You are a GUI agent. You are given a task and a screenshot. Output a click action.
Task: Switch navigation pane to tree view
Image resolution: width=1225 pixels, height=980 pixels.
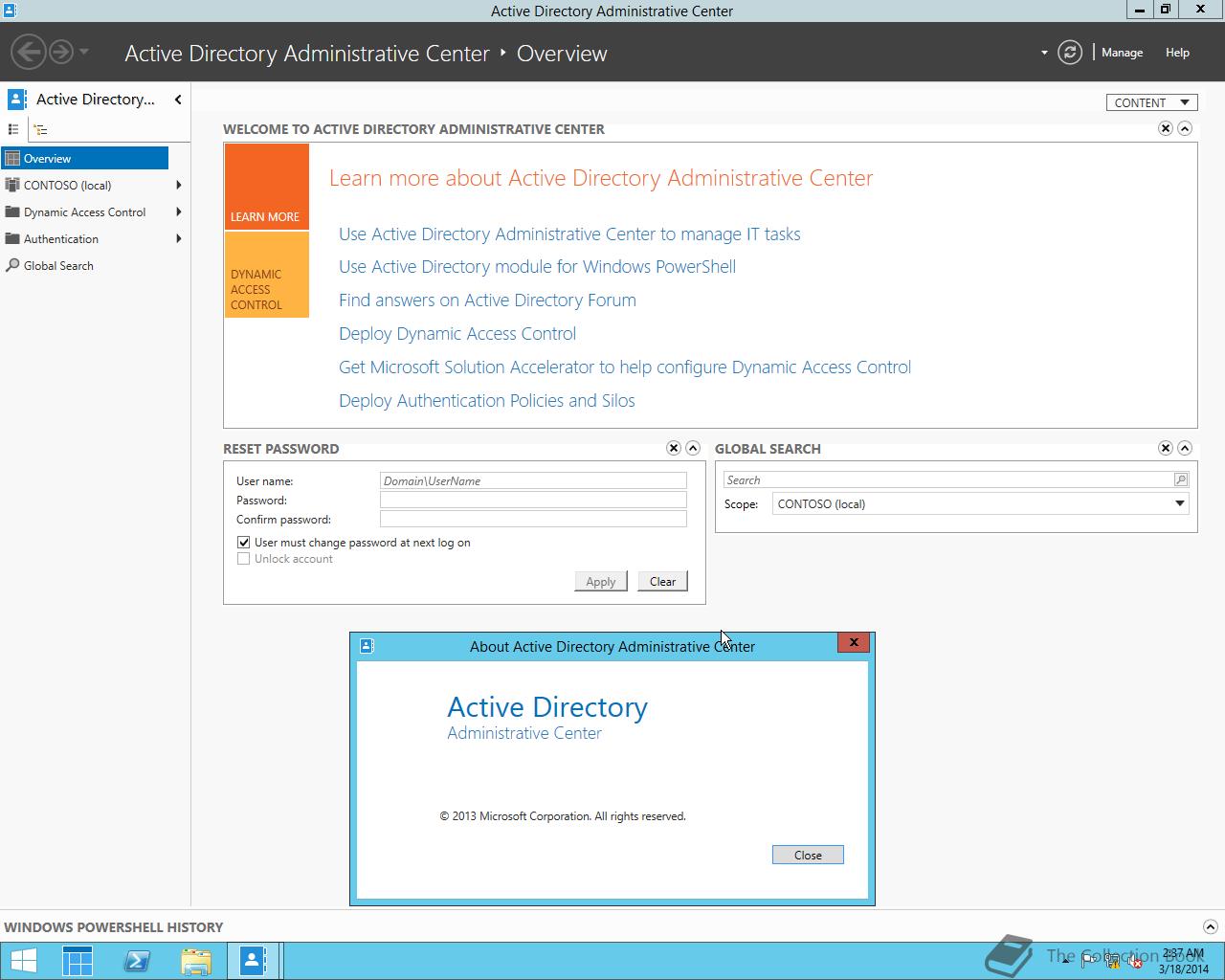pos(40,129)
